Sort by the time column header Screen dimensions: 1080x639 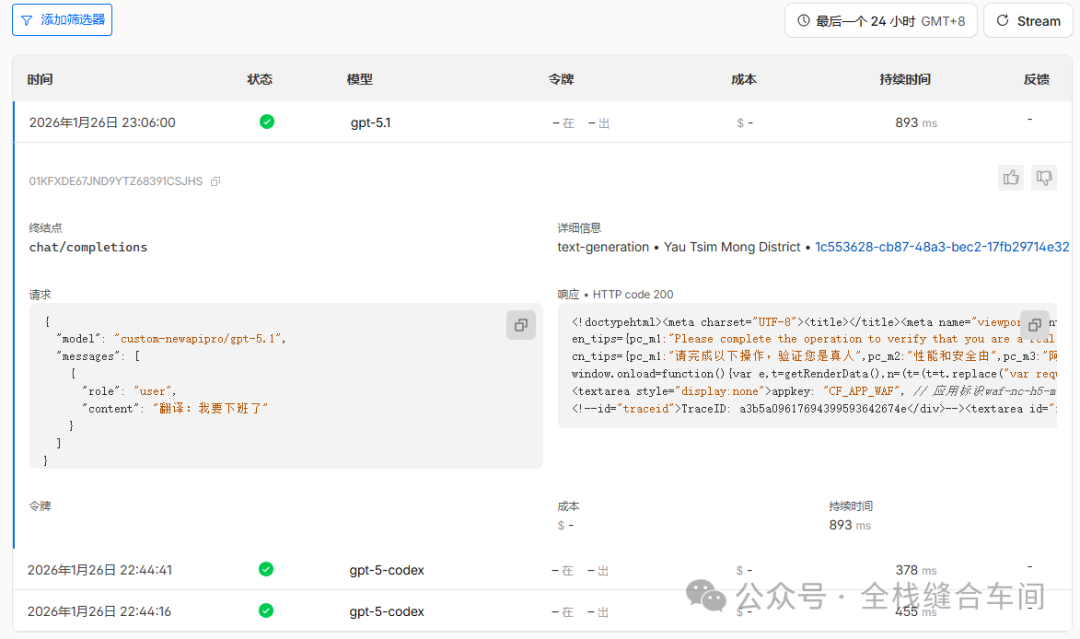click(41, 80)
